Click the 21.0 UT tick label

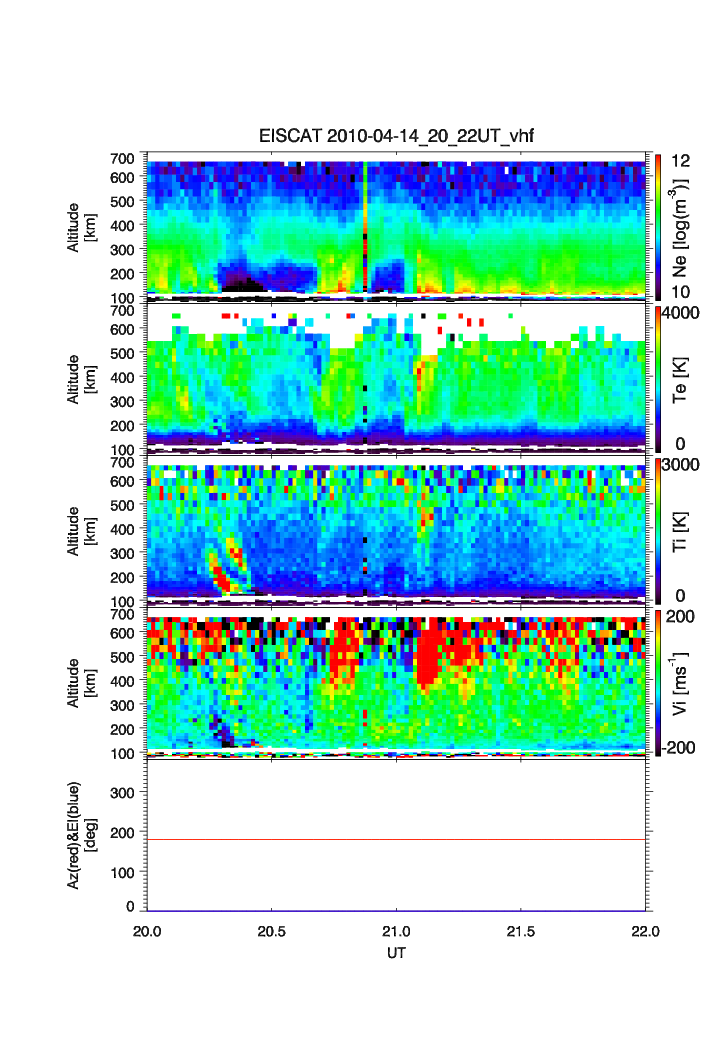397,931
